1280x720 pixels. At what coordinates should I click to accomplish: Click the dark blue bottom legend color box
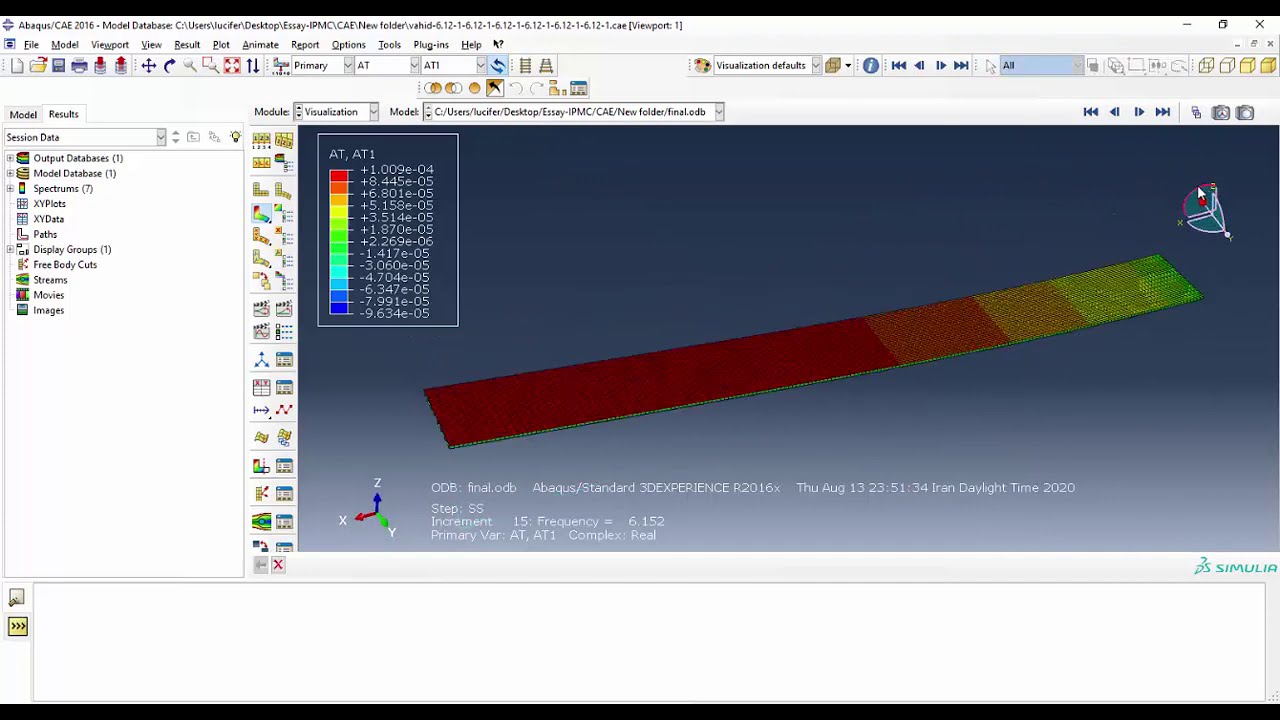339,308
